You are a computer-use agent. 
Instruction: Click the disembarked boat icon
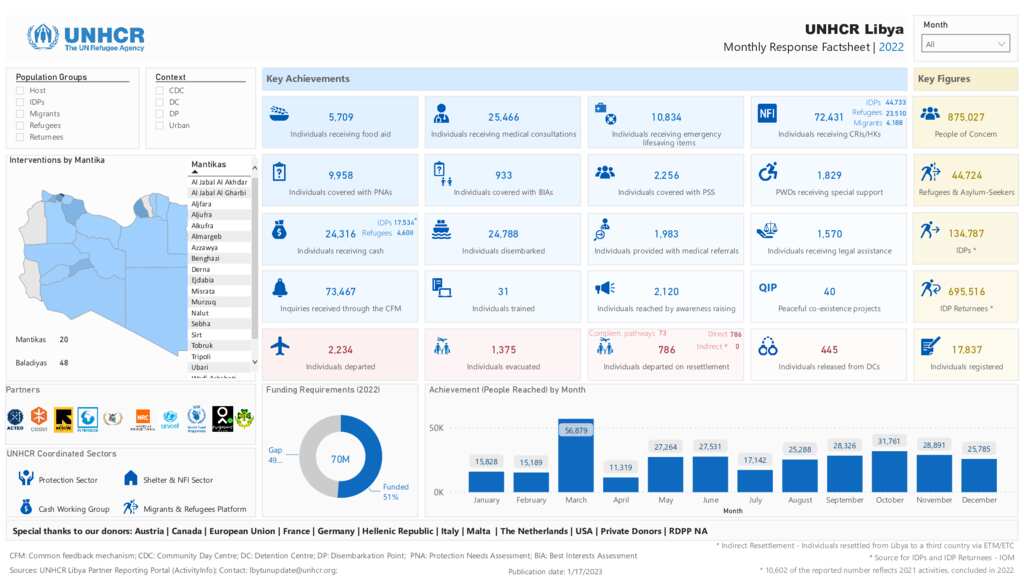point(441,230)
